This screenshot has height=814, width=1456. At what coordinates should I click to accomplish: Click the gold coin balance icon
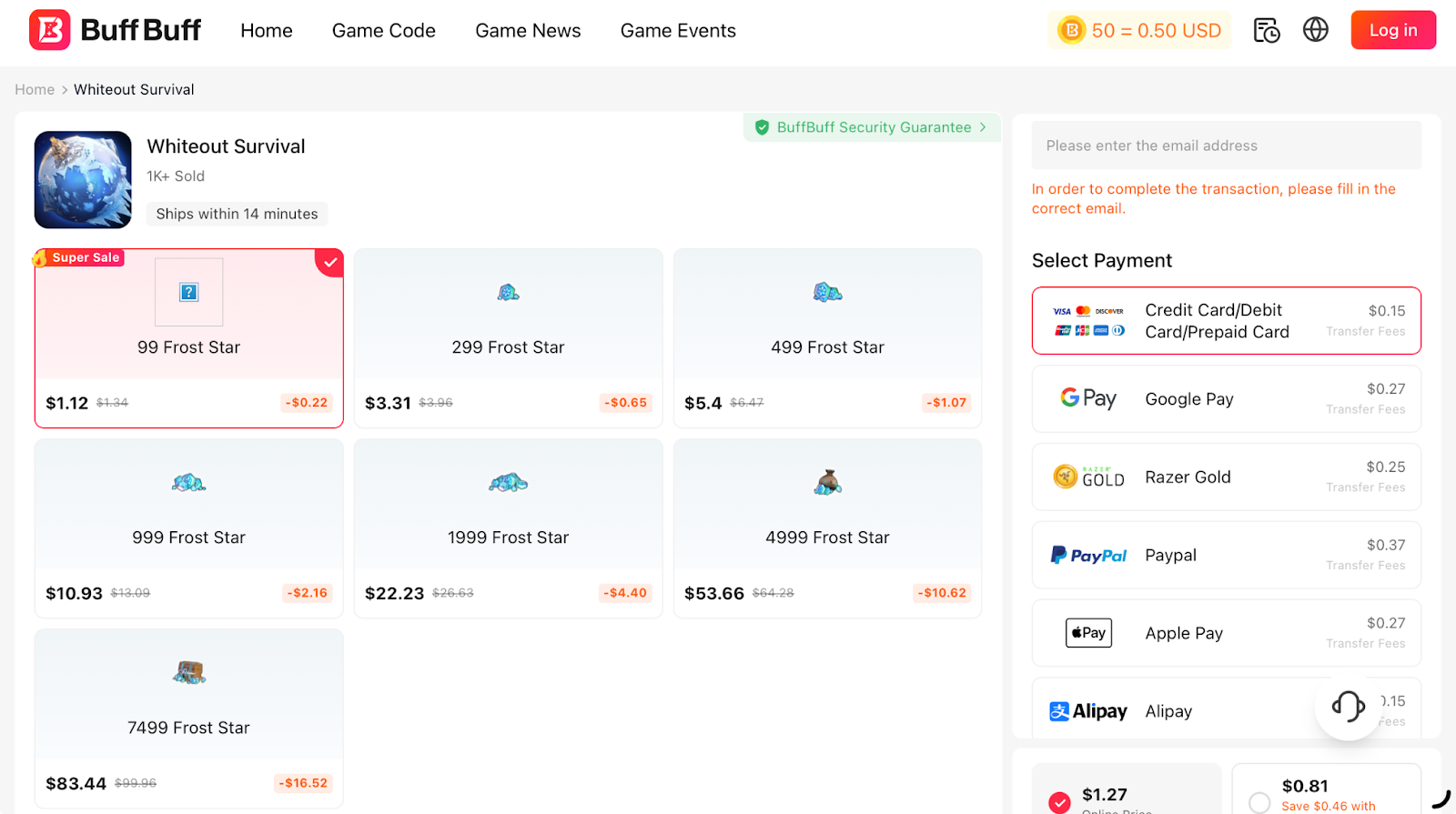[x=1071, y=31]
